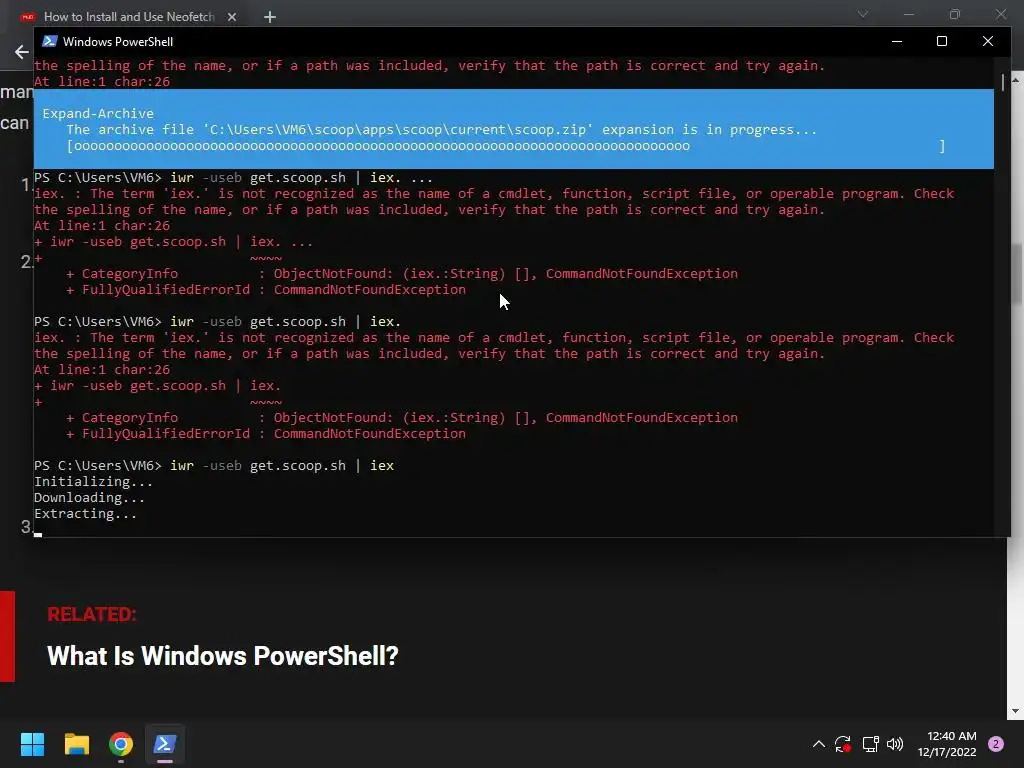
Task: Open the sync update tray icon
Action: [x=842, y=744]
